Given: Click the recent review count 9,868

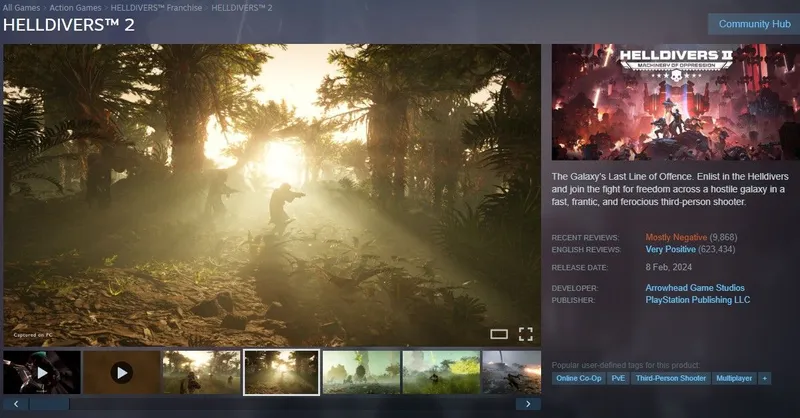Looking at the screenshot, I should (723, 237).
